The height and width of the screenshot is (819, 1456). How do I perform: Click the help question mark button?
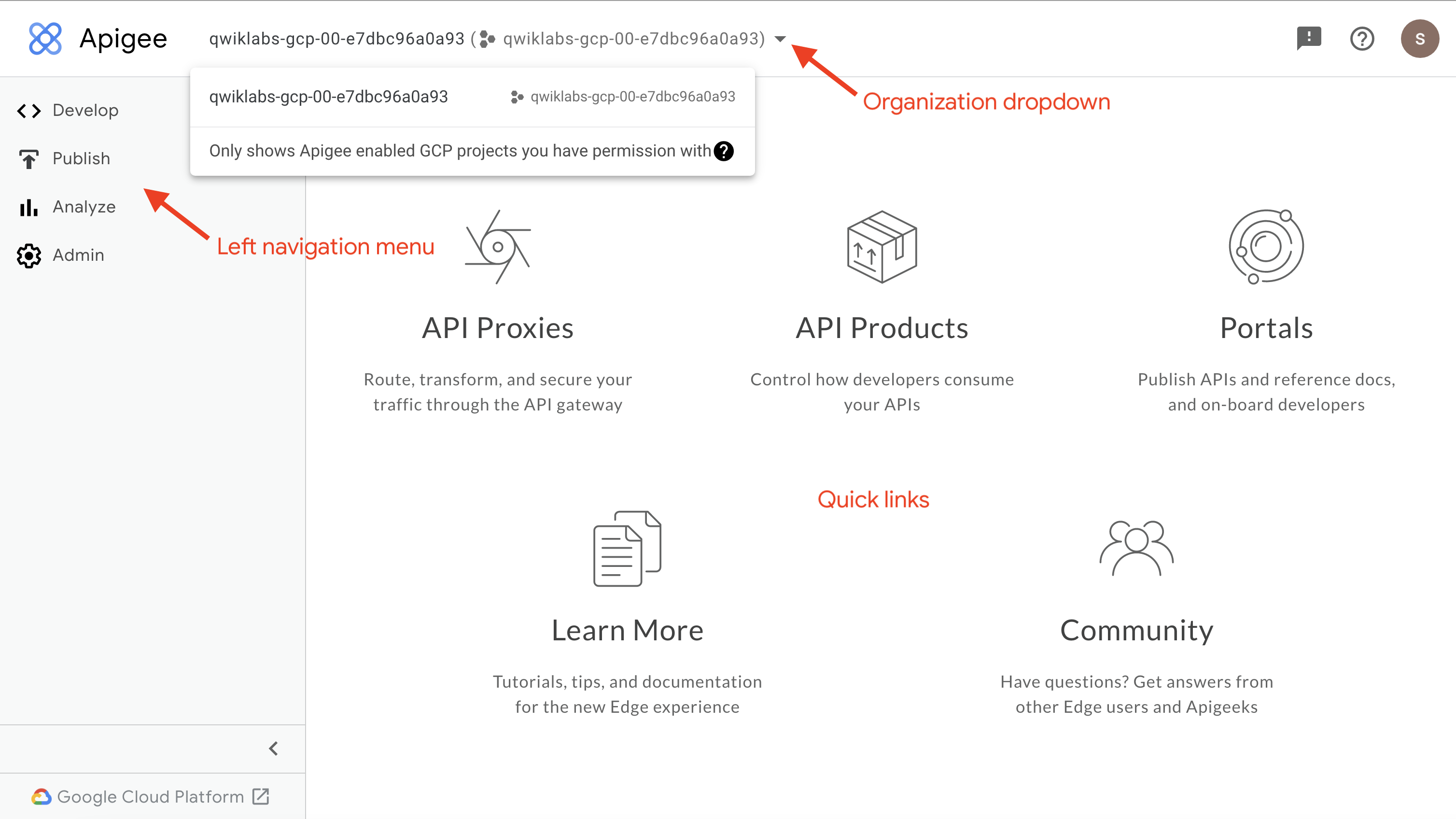point(1361,40)
